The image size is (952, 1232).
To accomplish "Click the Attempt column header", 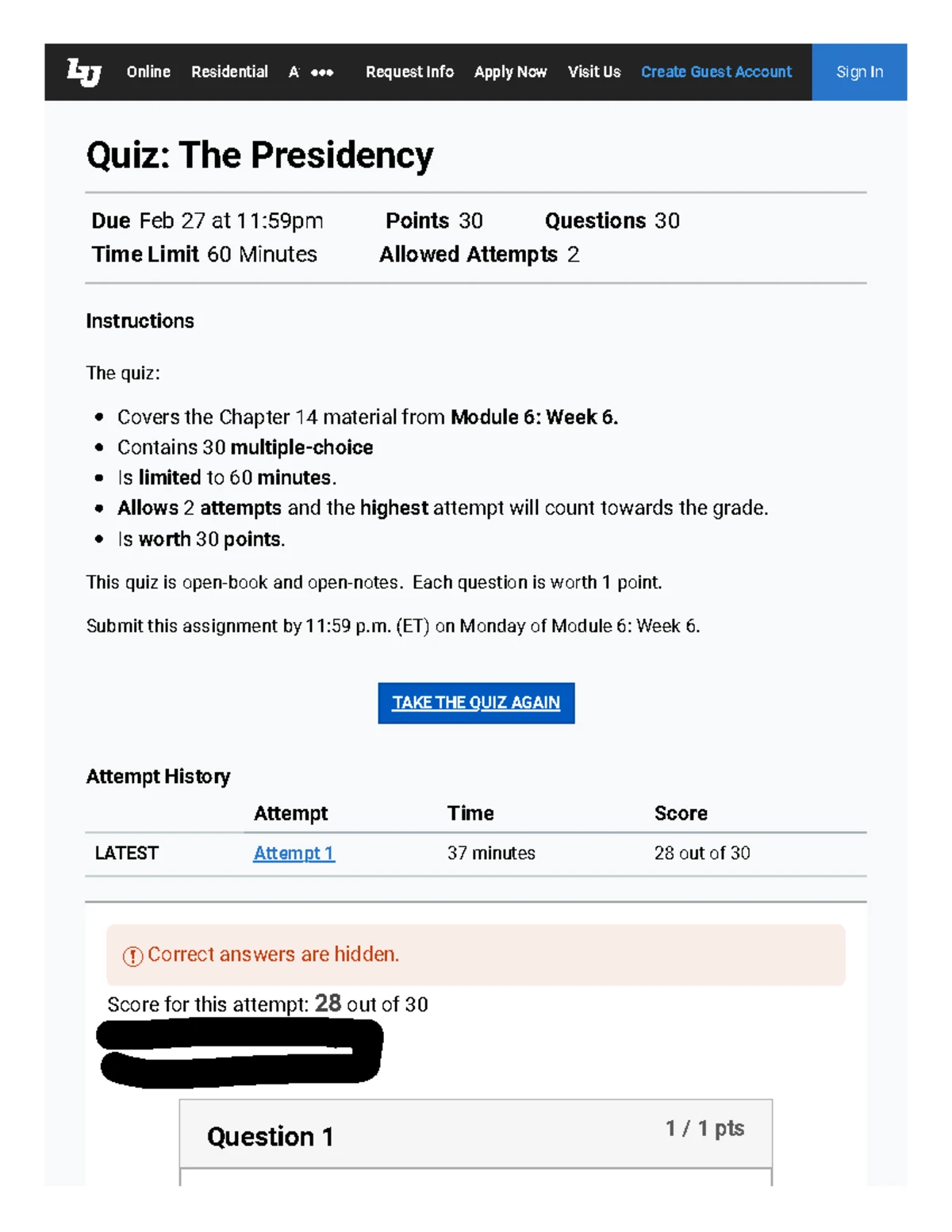I will (x=290, y=813).
